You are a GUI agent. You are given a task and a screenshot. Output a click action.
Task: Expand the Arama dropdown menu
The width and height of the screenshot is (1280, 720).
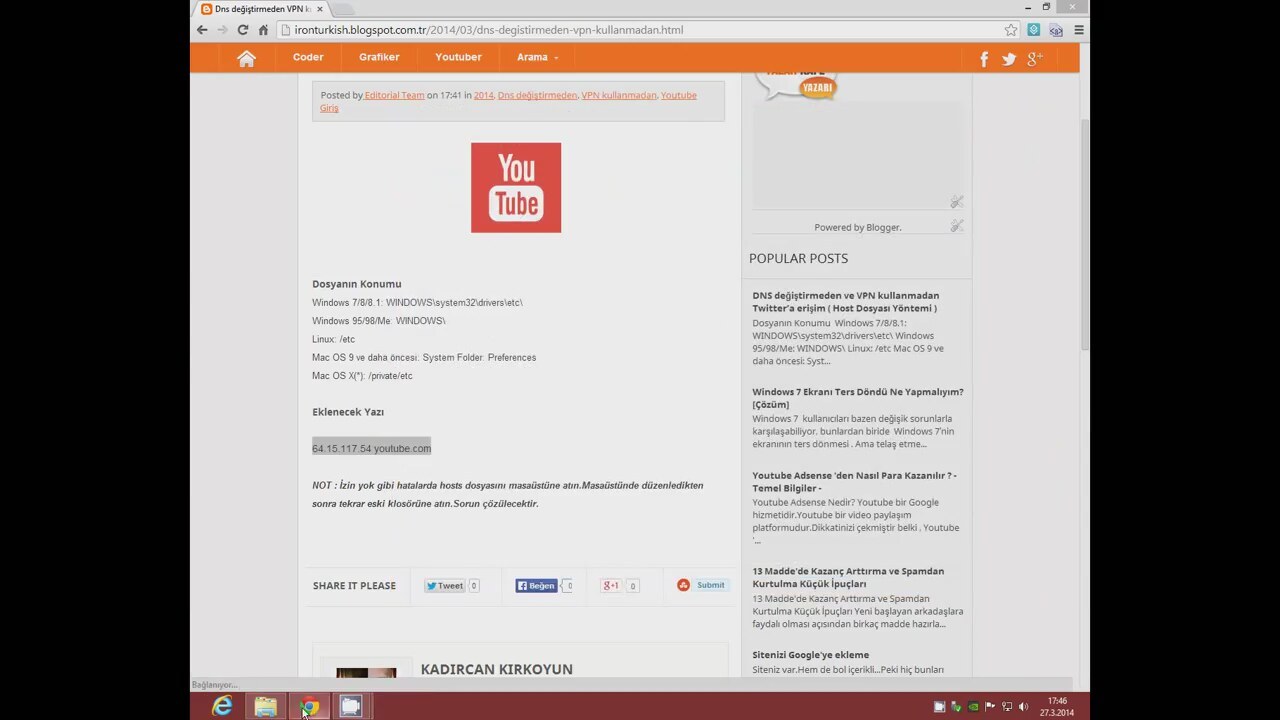pyautogui.click(x=538, y=57)
